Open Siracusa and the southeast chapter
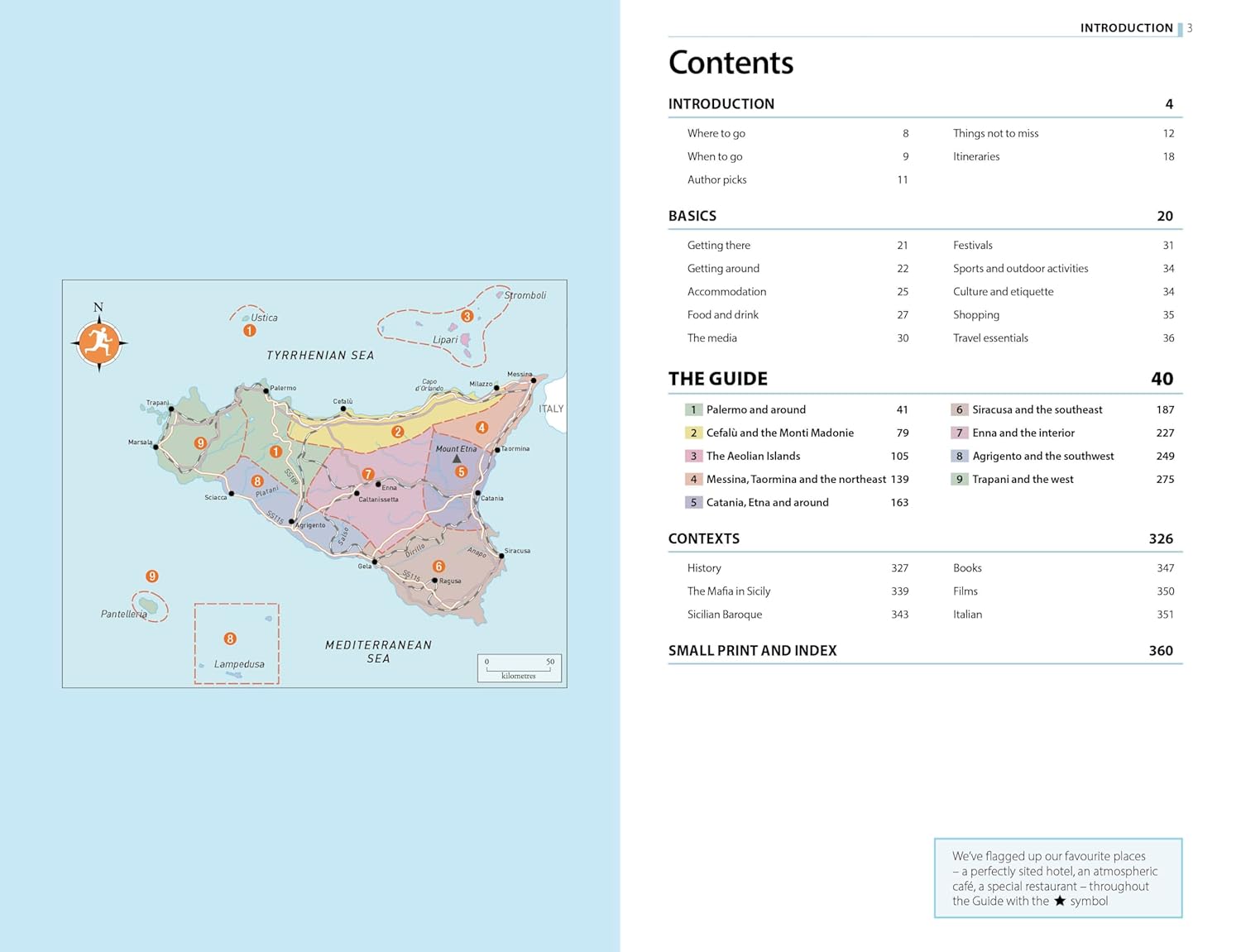Screen dimensions: 1241x952 (x=1037, y=409)
